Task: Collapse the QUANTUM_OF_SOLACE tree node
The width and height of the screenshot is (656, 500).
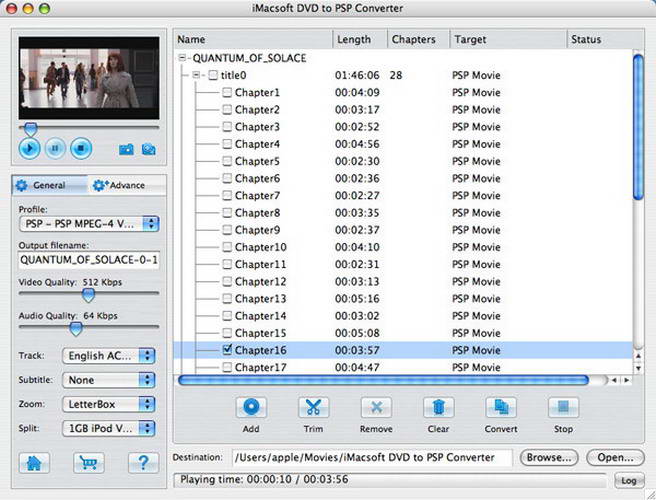Action: point(182,58)
